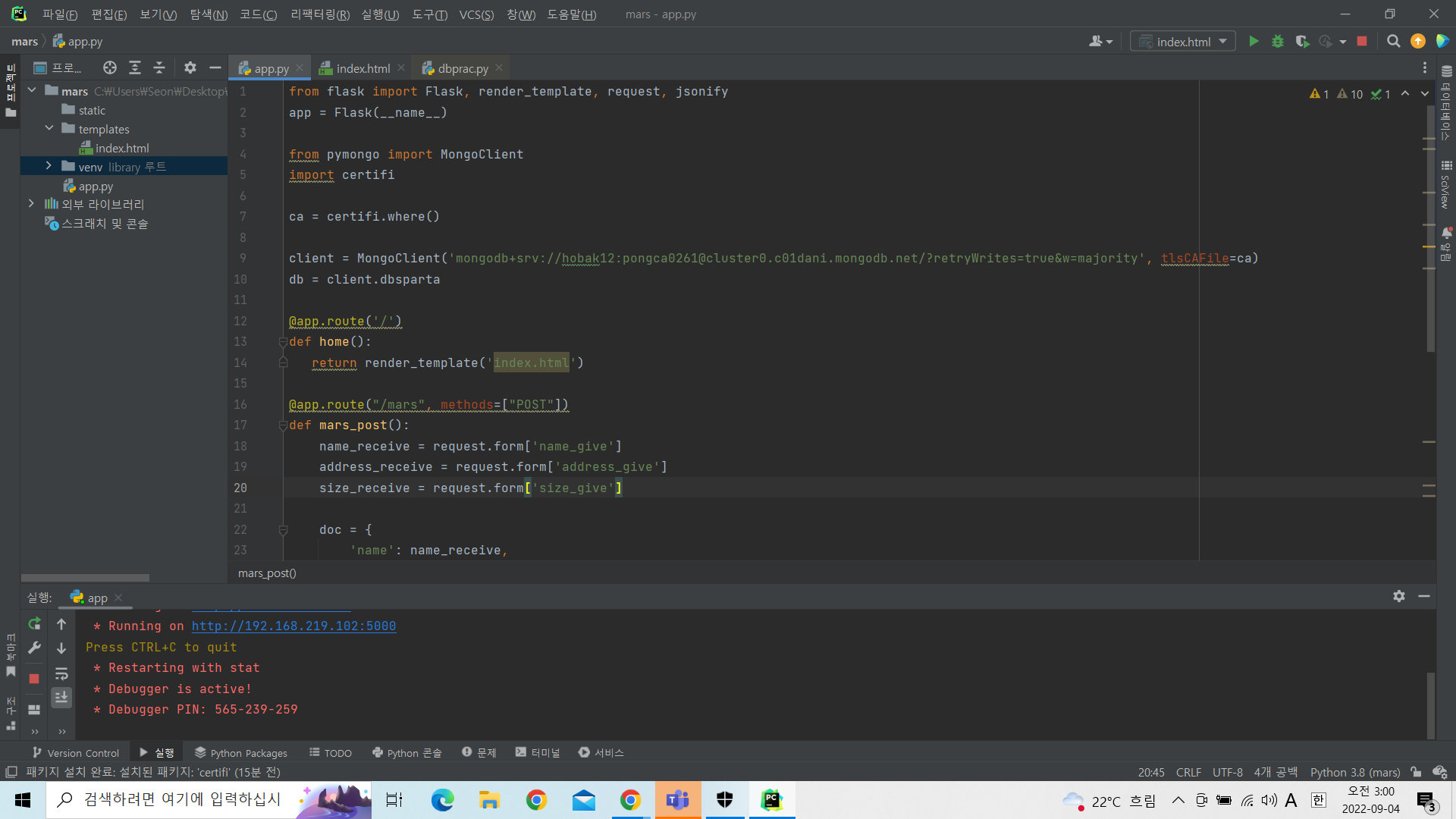Open Python 3.8 (mars) interpreter selector
The width and height of the screenshot is (1456, 819).
click(1355, 772)
